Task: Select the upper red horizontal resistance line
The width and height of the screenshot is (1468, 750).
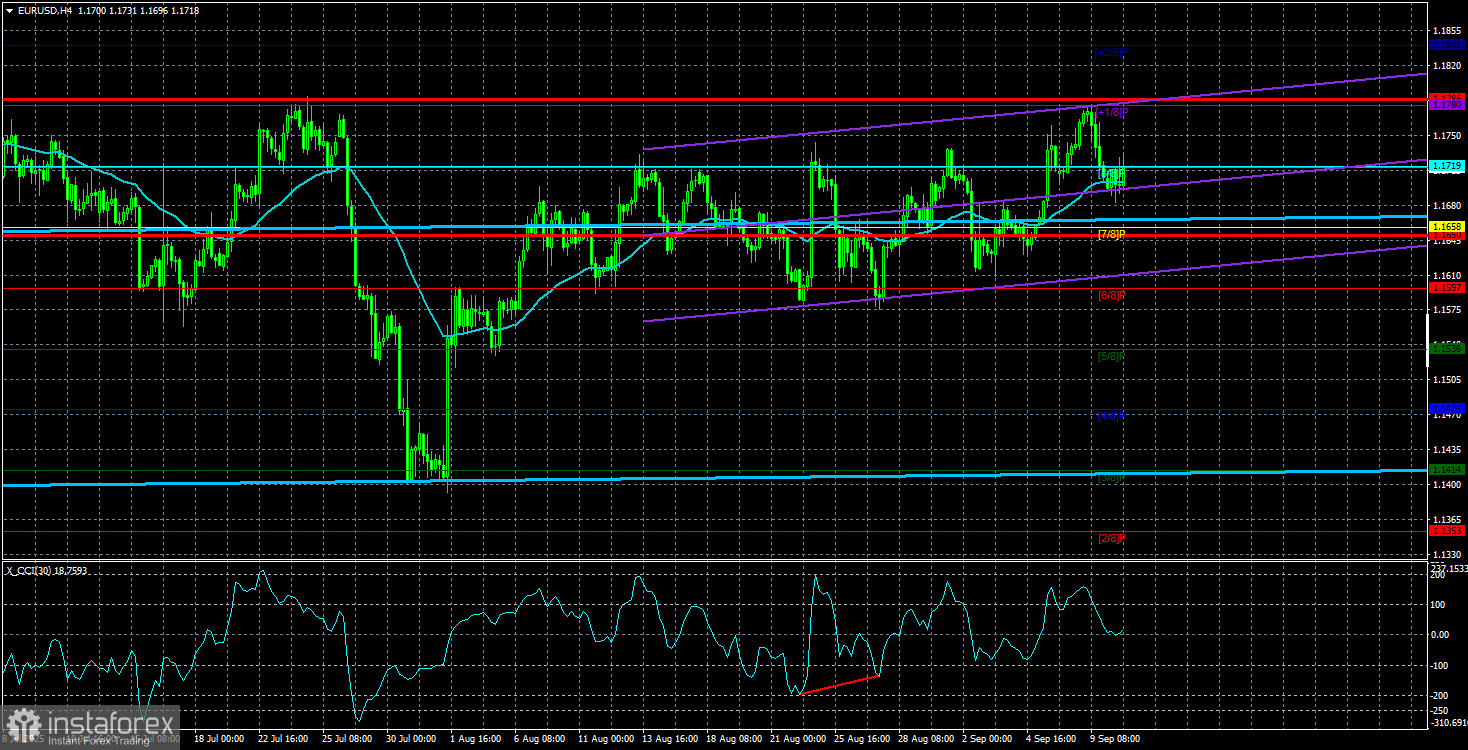Action: pos(714,100)
